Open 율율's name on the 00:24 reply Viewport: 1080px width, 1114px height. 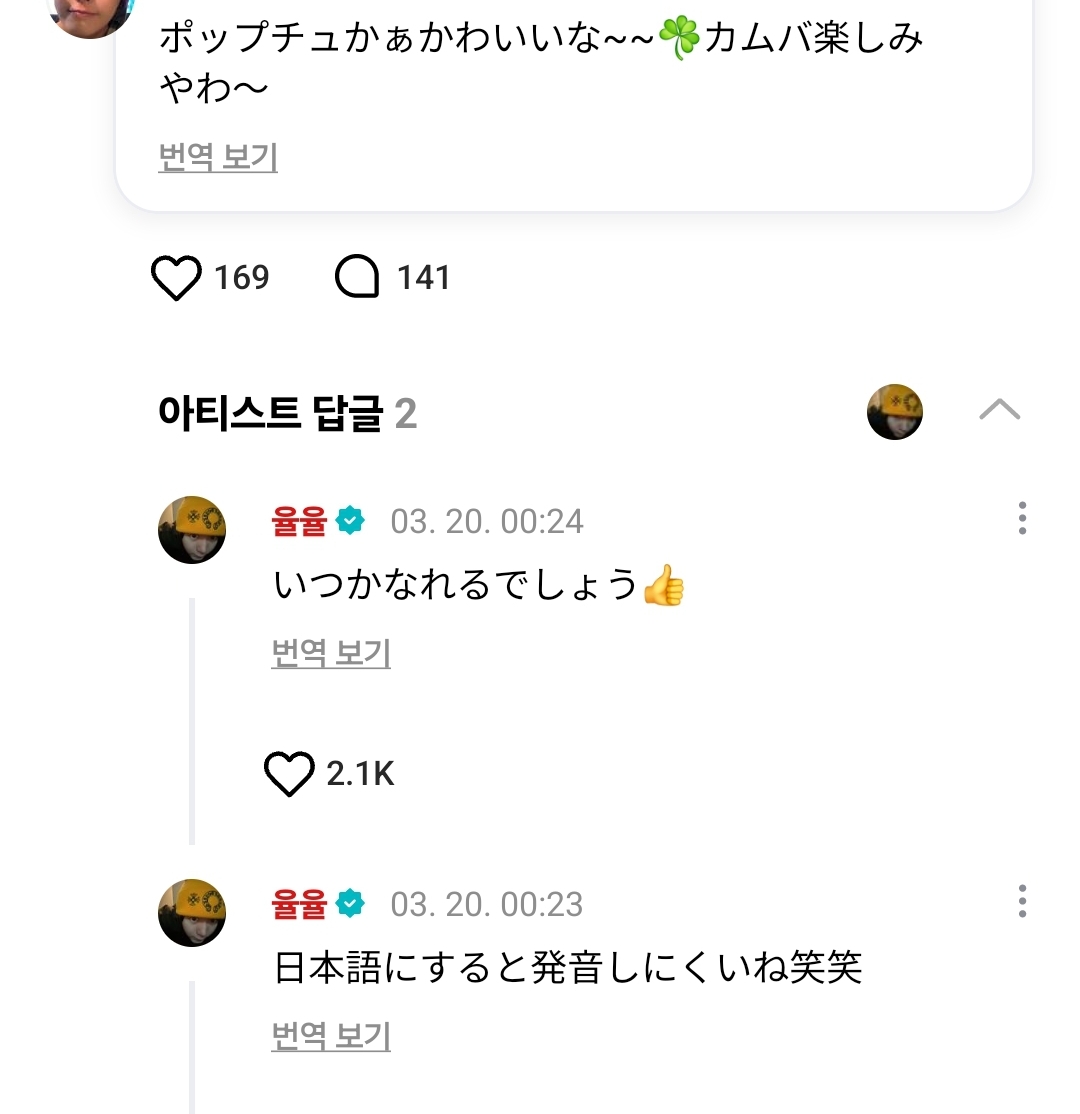(299, 521)
